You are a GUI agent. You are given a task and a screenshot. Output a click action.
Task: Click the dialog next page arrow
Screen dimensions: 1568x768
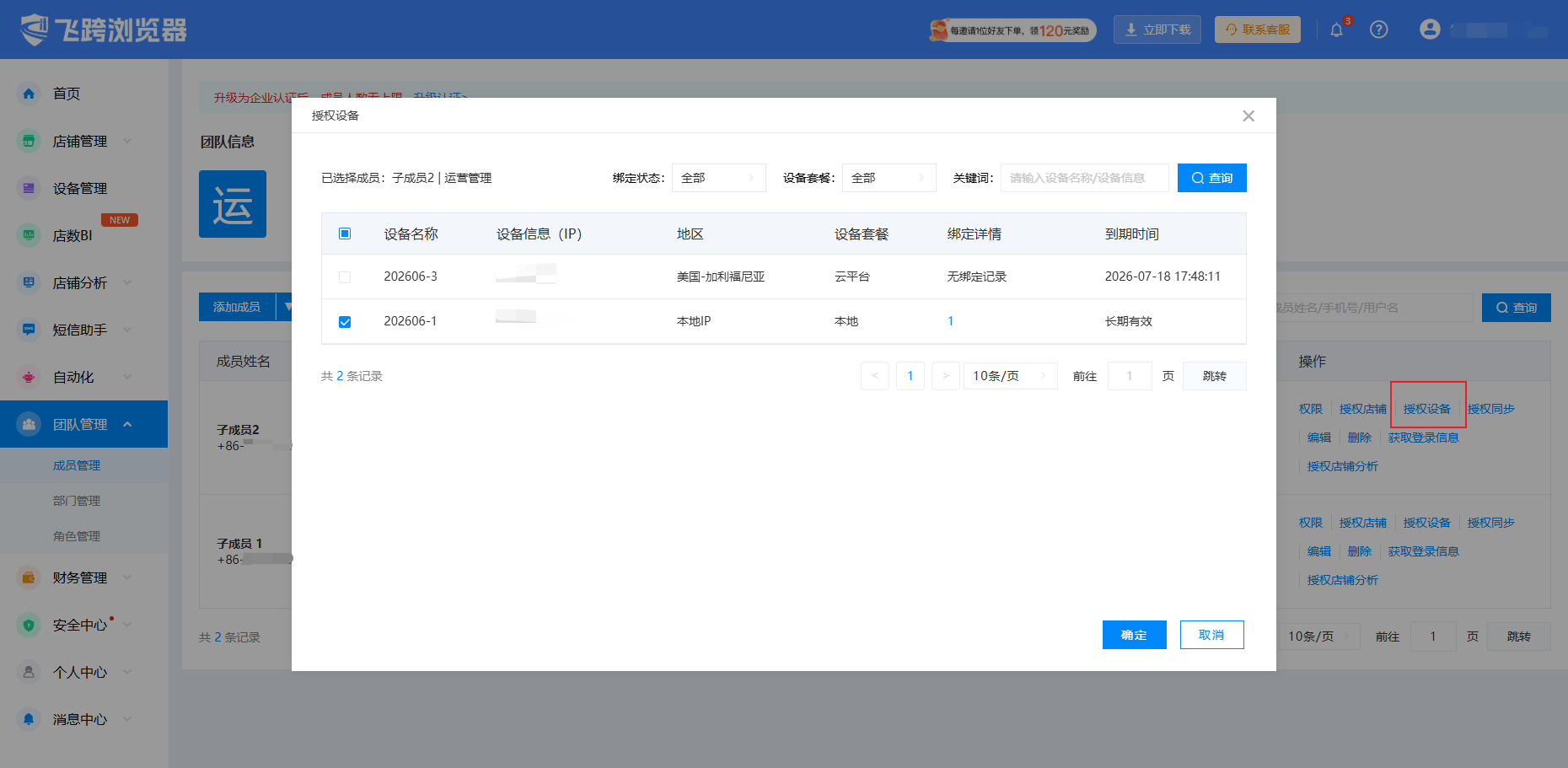(x=946, y=376)
